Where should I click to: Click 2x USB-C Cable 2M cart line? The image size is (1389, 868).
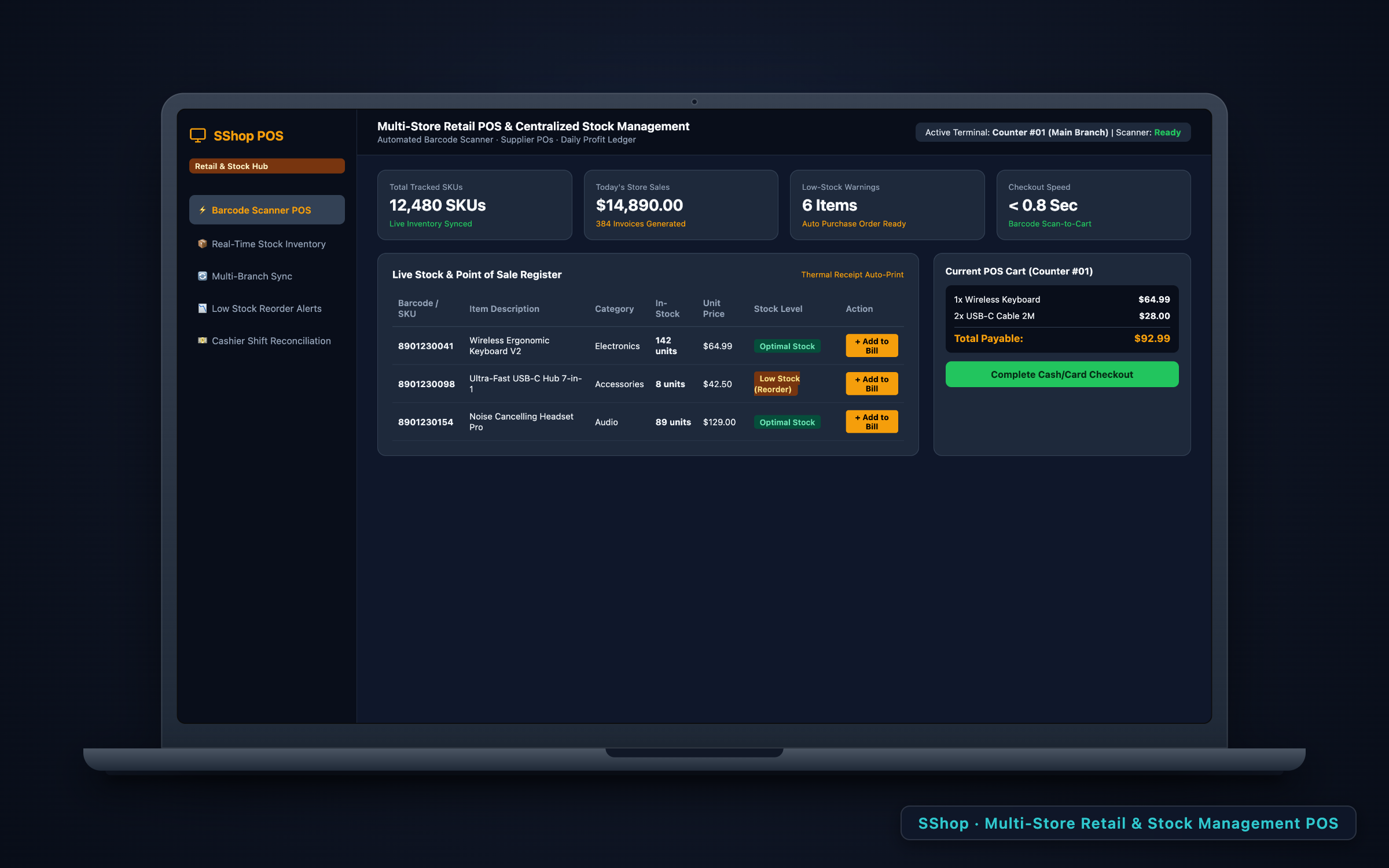[x=1062, y=316]
